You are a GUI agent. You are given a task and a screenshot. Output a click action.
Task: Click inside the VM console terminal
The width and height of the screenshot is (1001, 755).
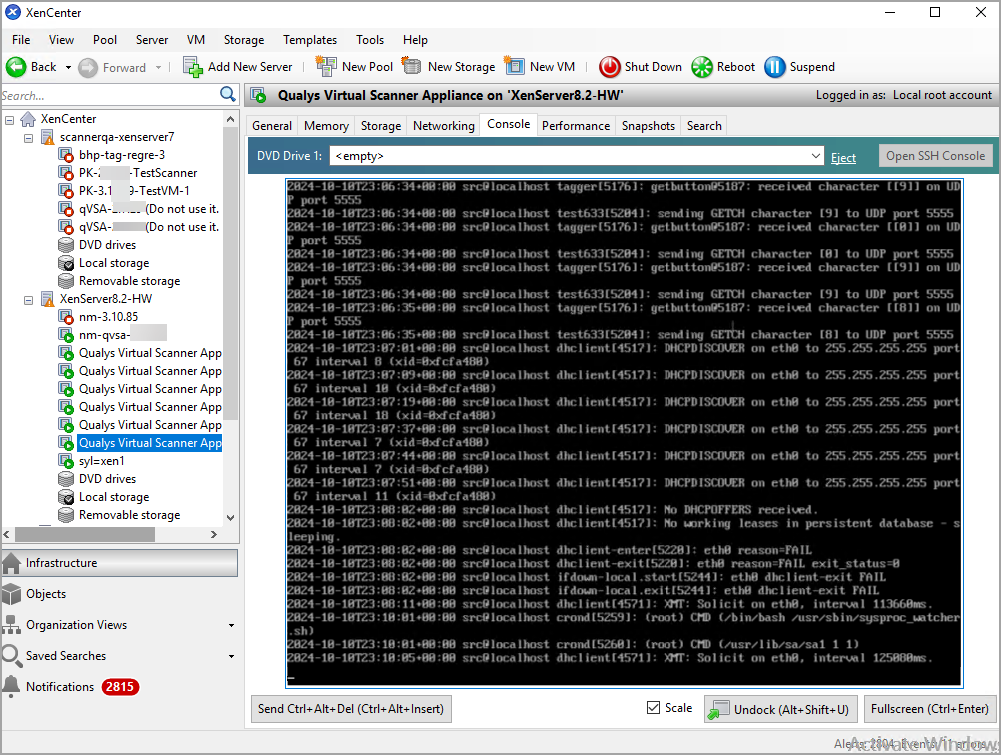coord(624,433)
